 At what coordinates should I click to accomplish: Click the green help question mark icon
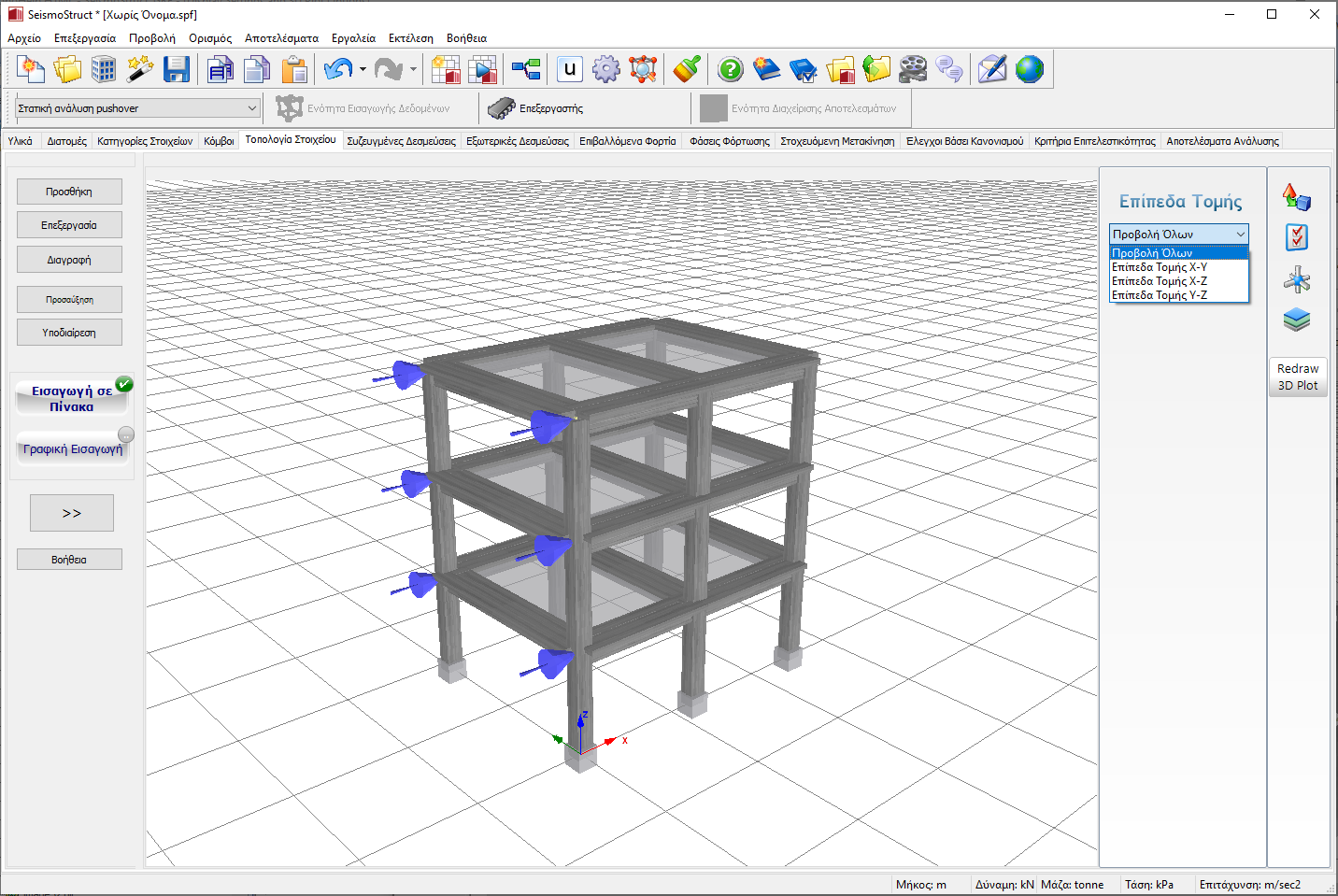[731, 69]
